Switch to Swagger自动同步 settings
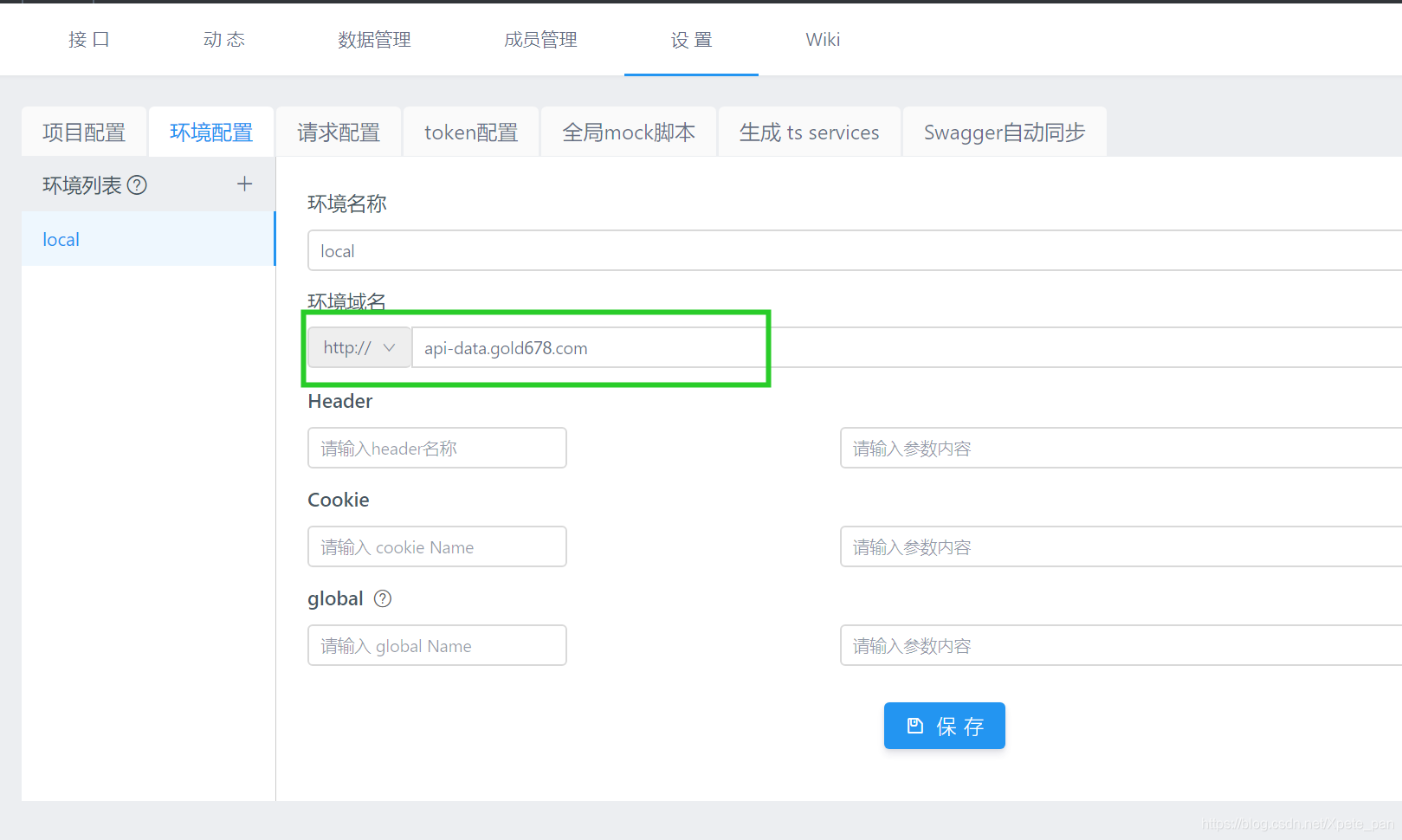 pos(1004,132)
